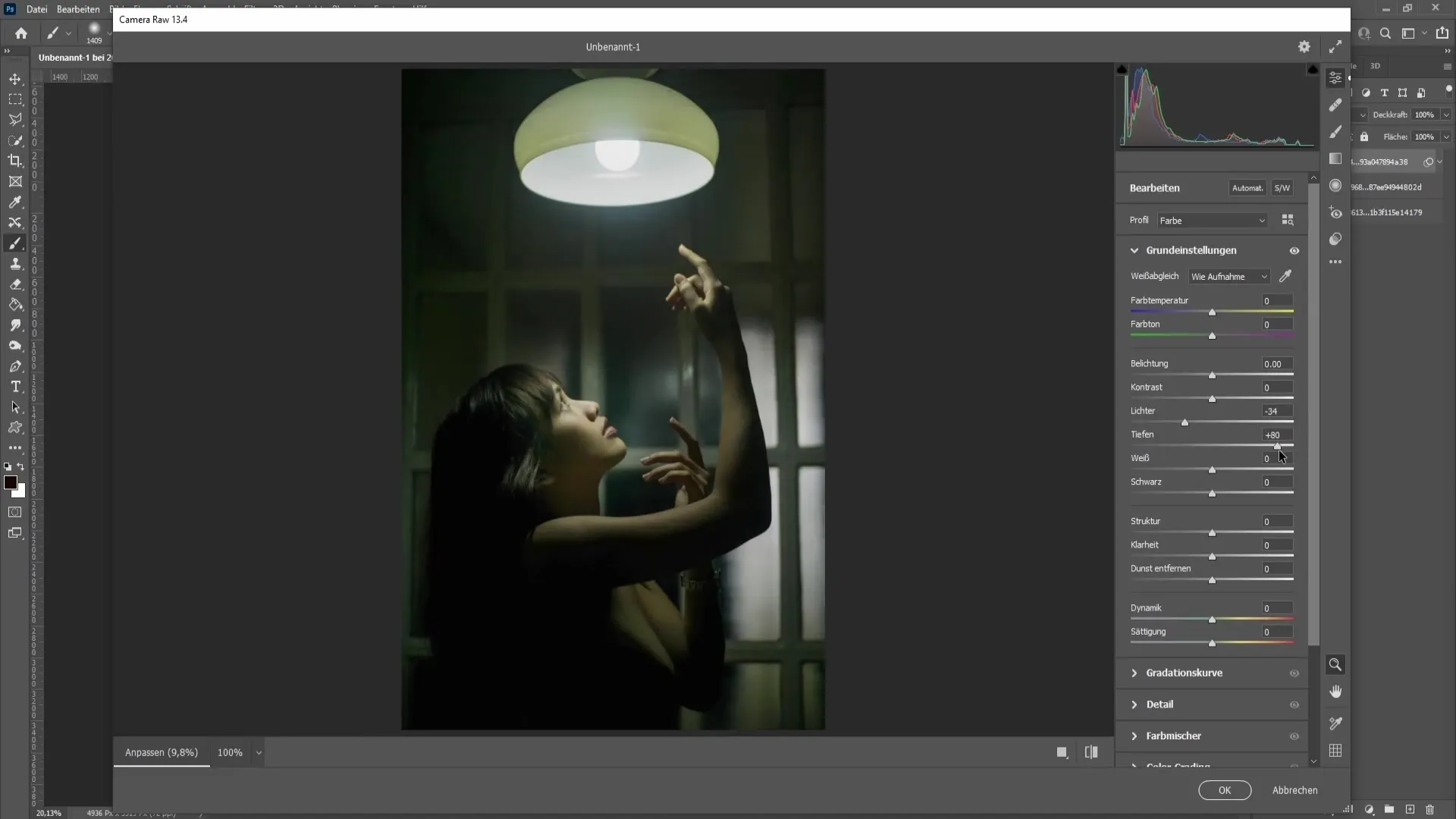Click the Lichter slider handle

(x=1185, y=422)
